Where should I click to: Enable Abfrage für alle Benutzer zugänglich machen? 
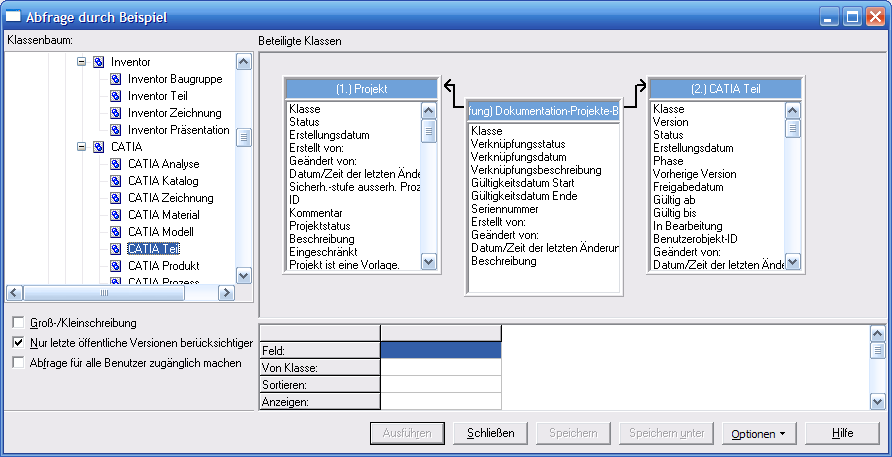(19, 363)
